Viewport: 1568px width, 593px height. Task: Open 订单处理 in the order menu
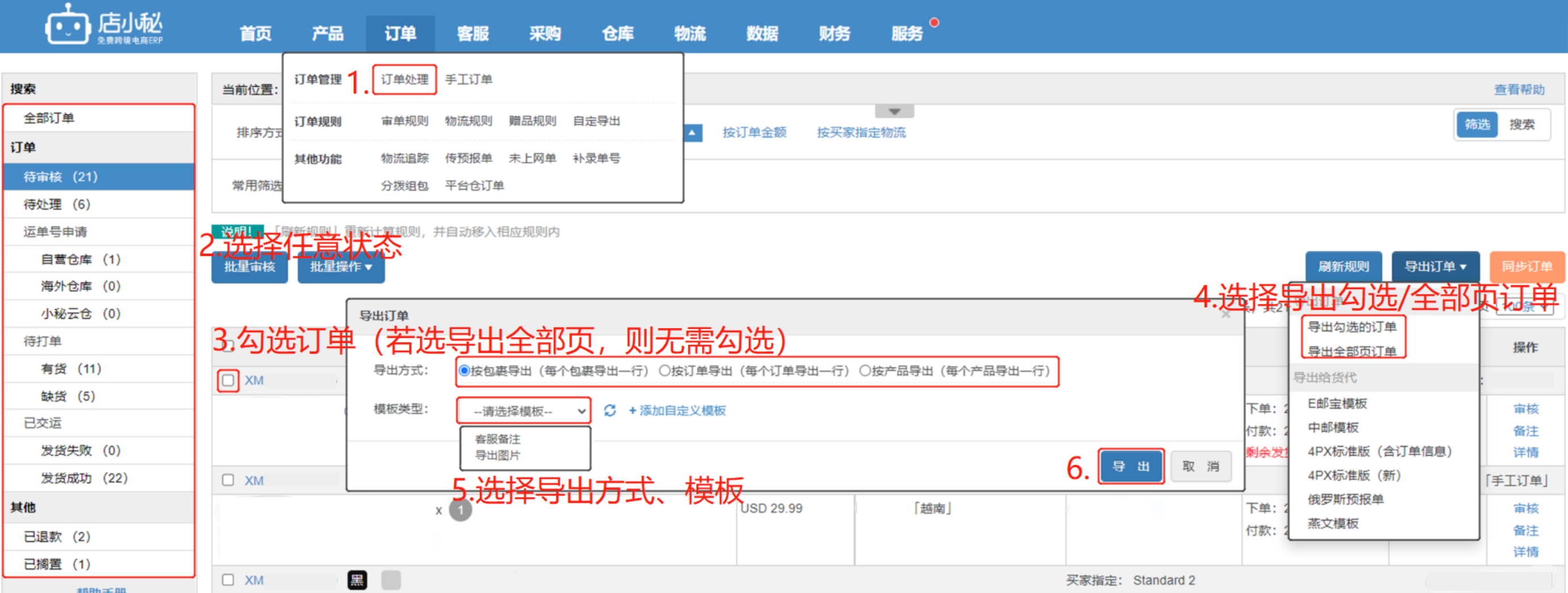[404, 80]
